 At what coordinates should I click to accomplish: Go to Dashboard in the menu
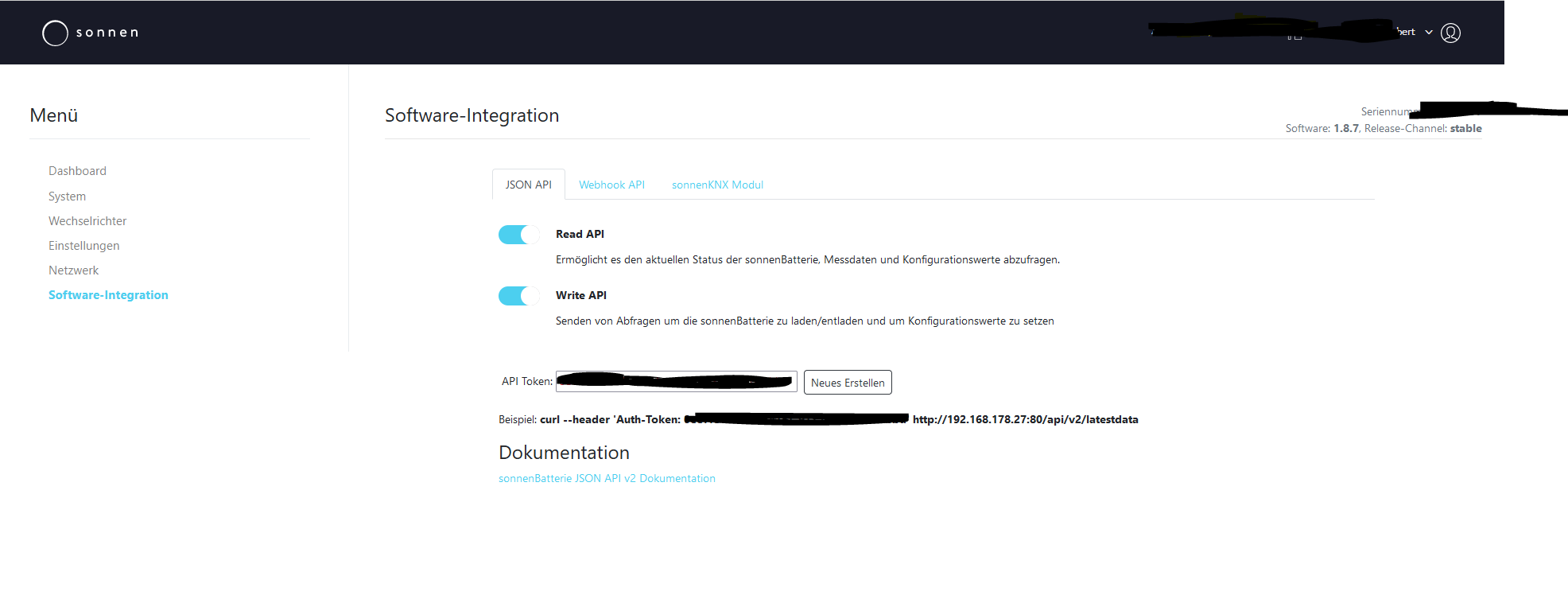(77, 171)
